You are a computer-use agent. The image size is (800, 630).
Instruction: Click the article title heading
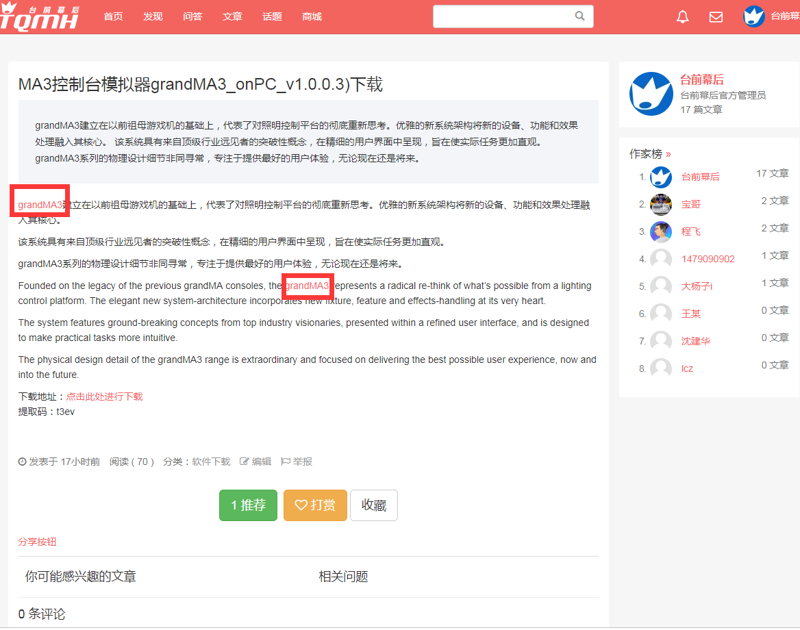pyautogui.click(x=201, y=84)
